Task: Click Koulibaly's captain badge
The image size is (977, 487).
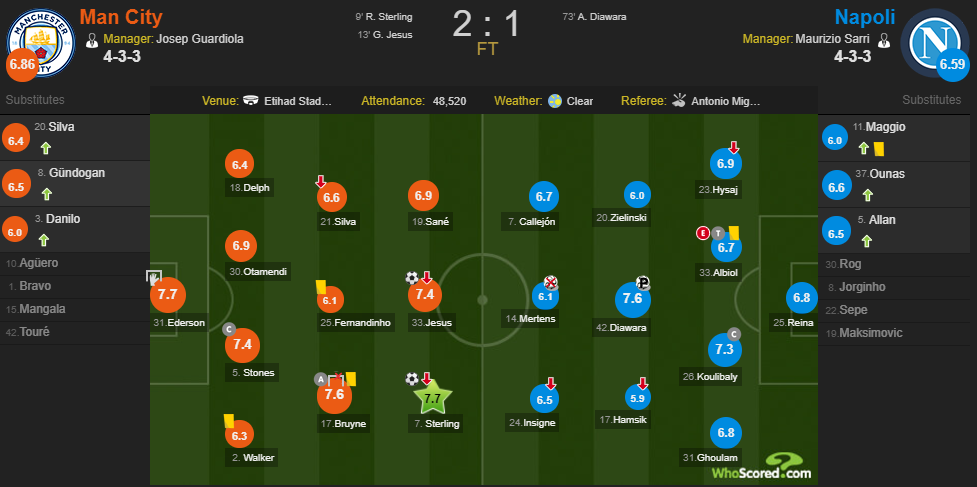Action: pyautogui.click(x=734, y=334)
